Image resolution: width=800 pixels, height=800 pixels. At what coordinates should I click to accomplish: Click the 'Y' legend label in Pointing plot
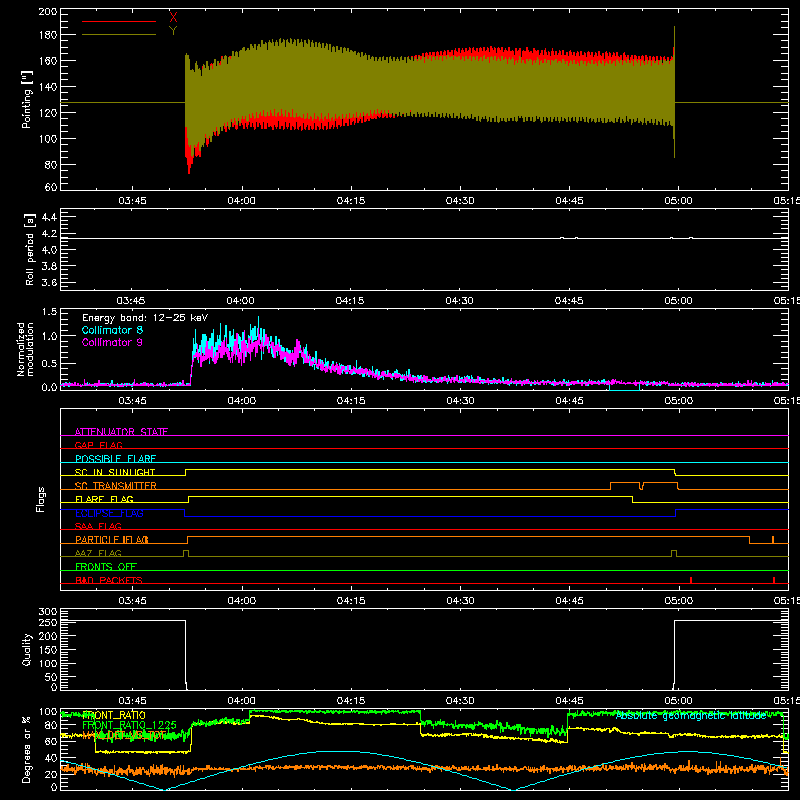173,31
